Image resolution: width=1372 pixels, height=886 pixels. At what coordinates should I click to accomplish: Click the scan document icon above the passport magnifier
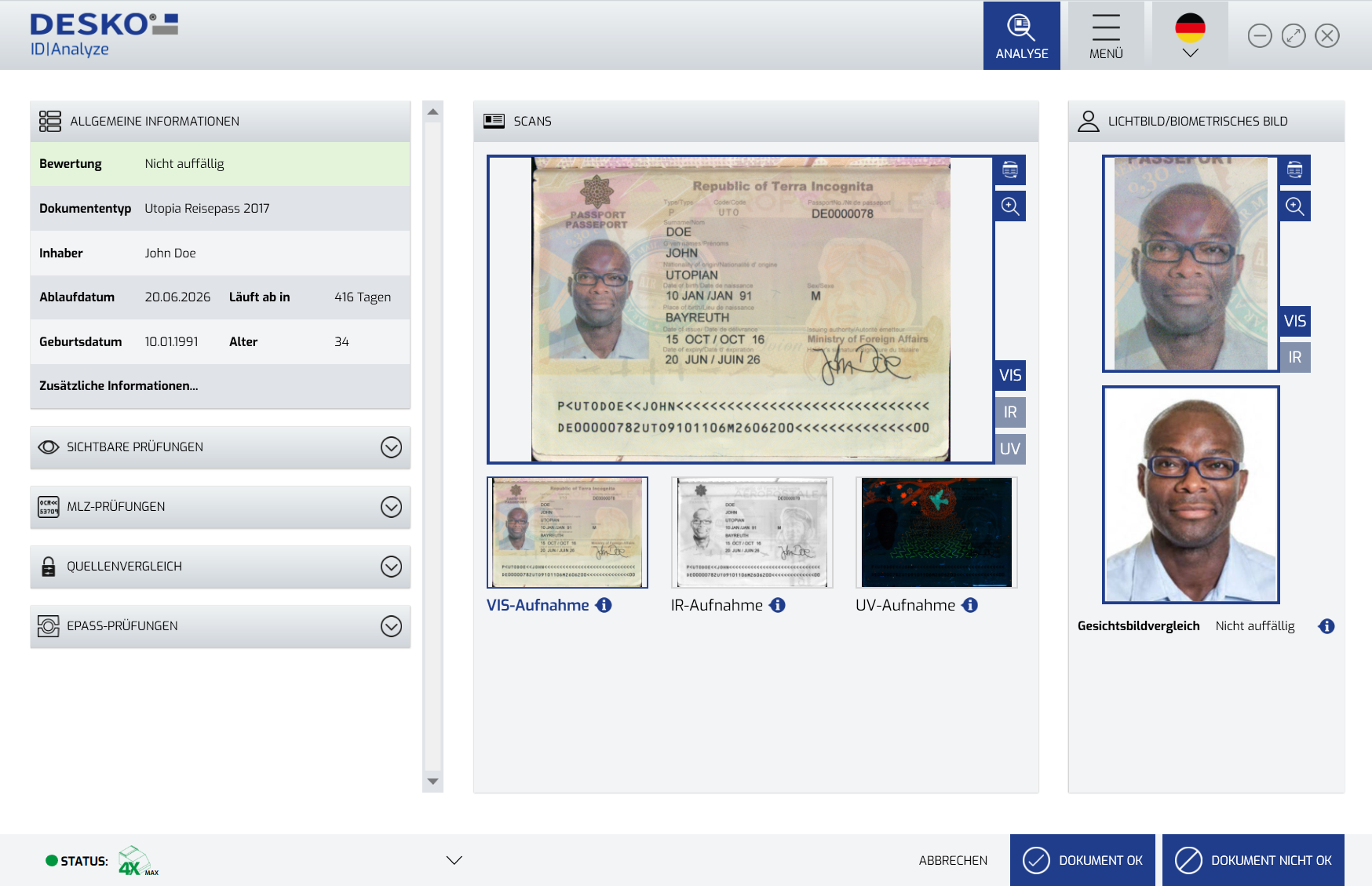coord(1010,170)
